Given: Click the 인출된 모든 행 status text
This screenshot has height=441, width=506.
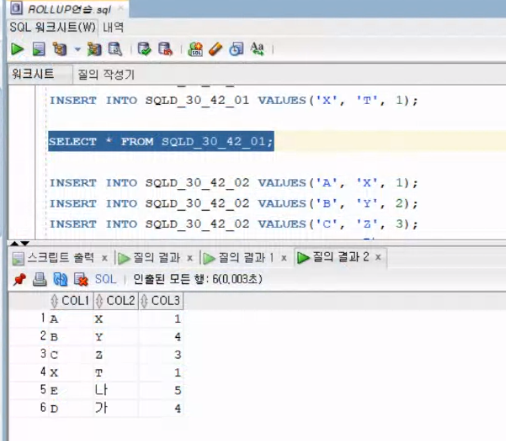Looking at the screenshot, I should coord(198,279).
